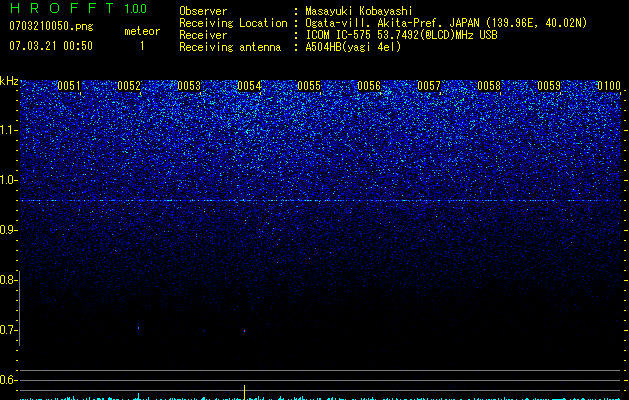This screenshot has width=629, height=400.
Task: Click the vertical gray range bar on left axis
Action: coord(19,308)
